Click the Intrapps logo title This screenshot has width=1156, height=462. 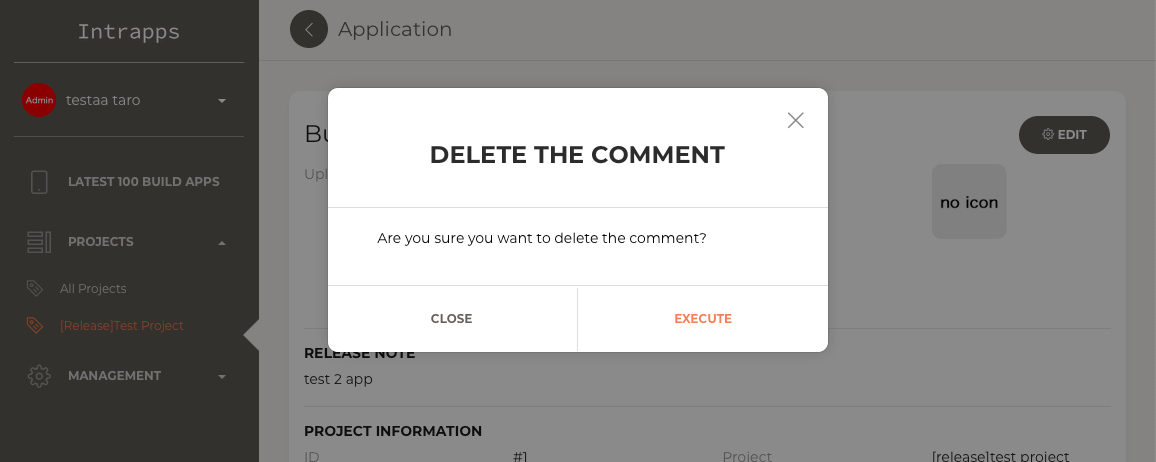[129, 32]
